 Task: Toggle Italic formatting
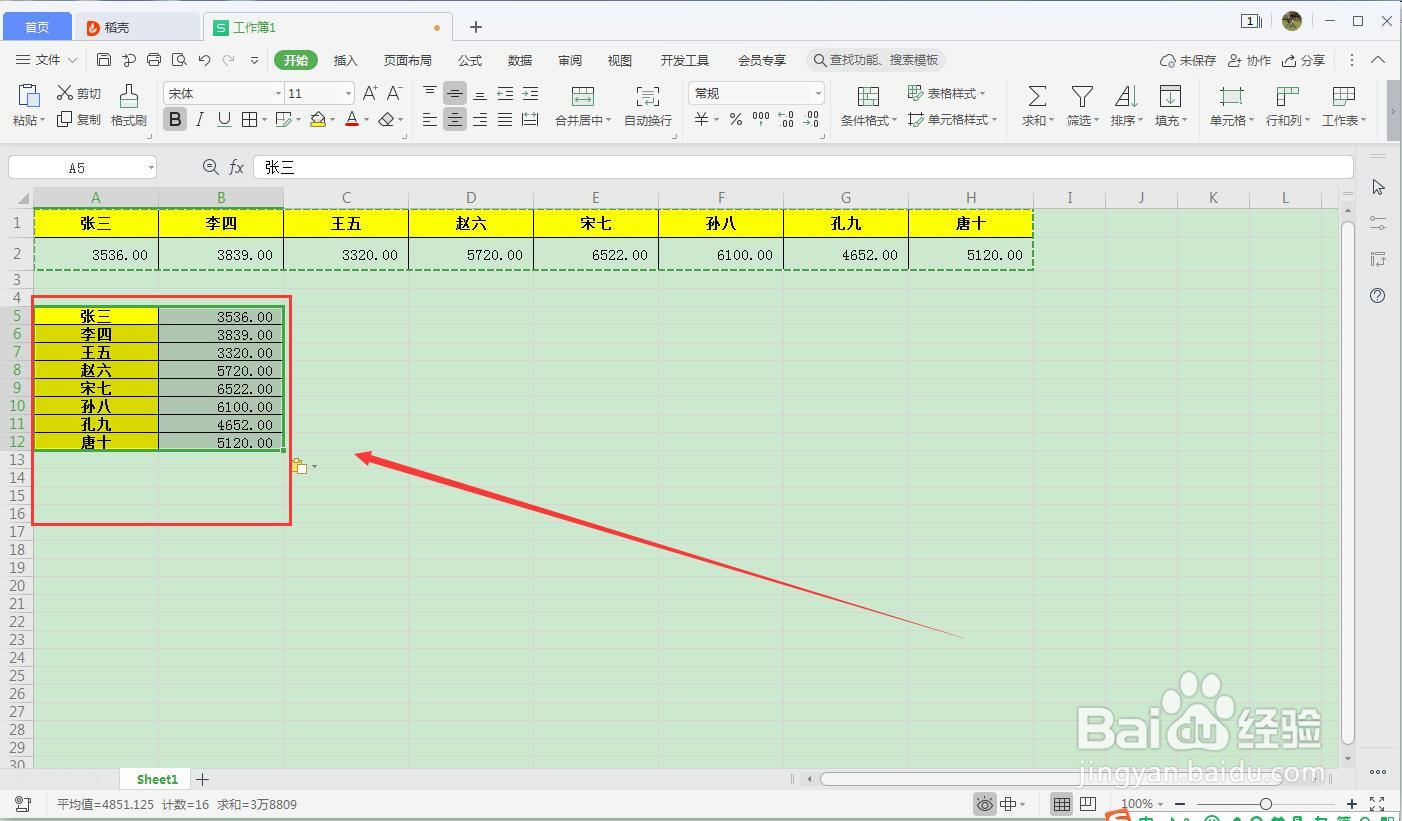pyautogui.click(x=199, y=119)
